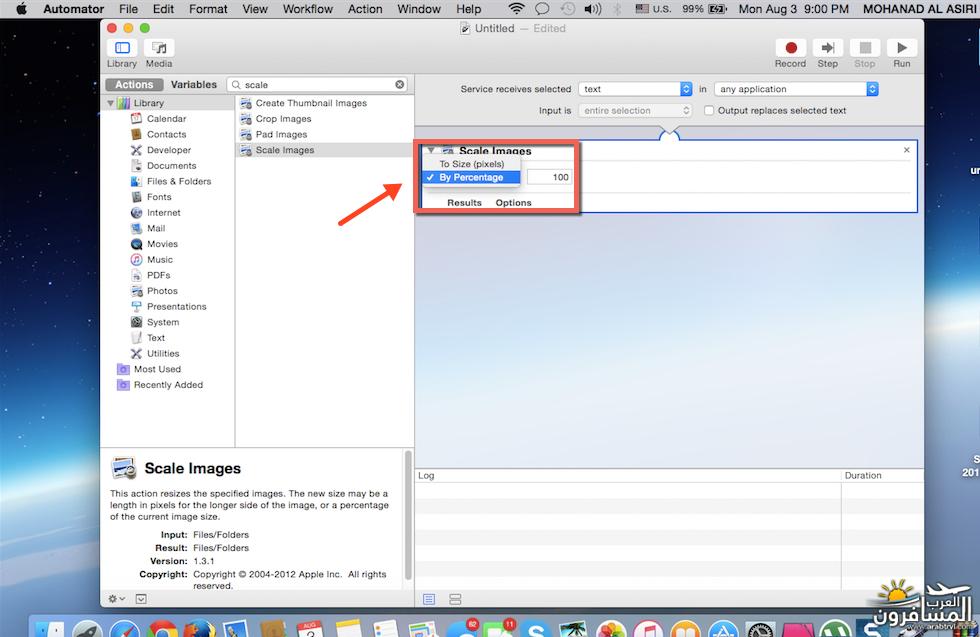Click the percentage value field showing 100

point(549,178)
